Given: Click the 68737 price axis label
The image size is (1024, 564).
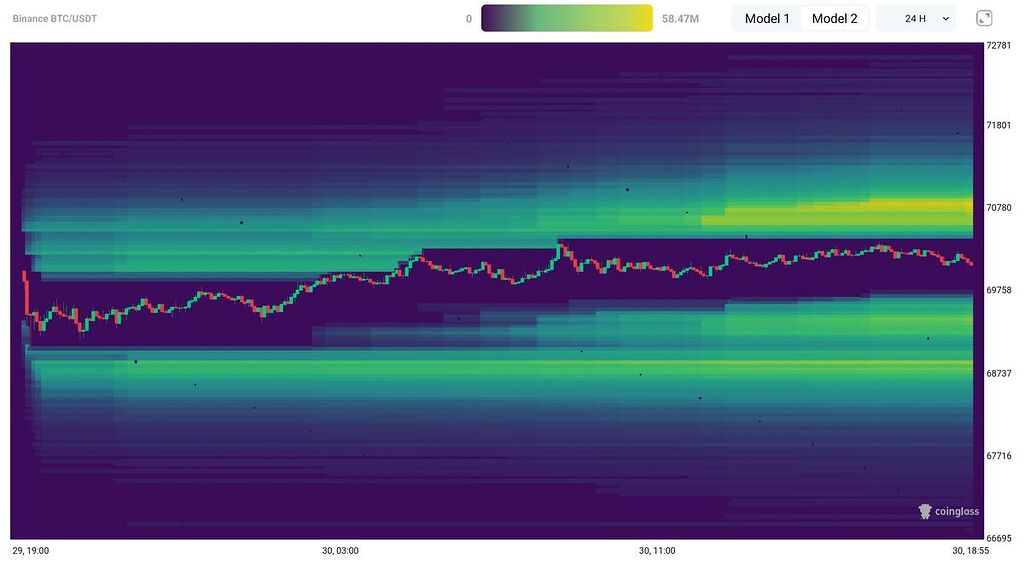Looking at the screenshot, I should [x=1000, y=373].
